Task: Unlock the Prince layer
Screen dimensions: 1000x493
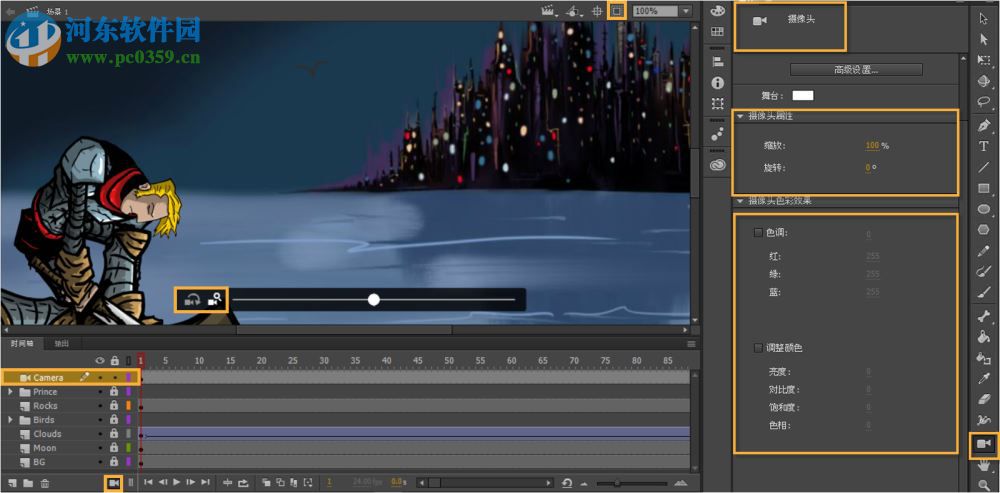Action: click(114, 392)
